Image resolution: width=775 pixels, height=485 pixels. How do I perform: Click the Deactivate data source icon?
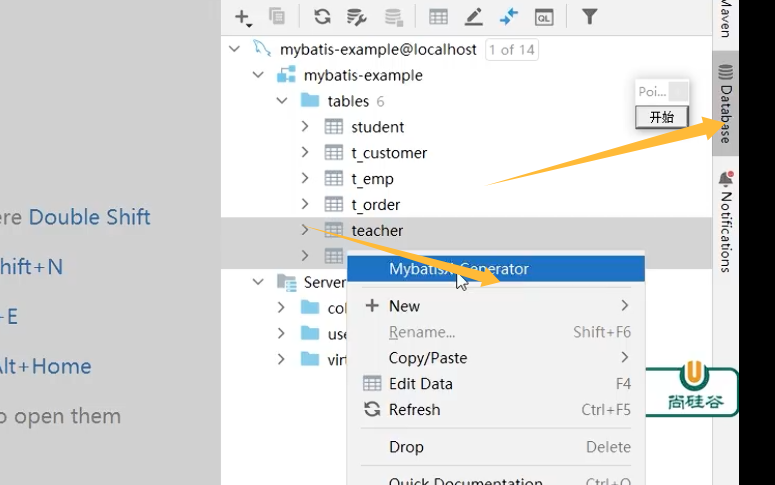point(394,17)
